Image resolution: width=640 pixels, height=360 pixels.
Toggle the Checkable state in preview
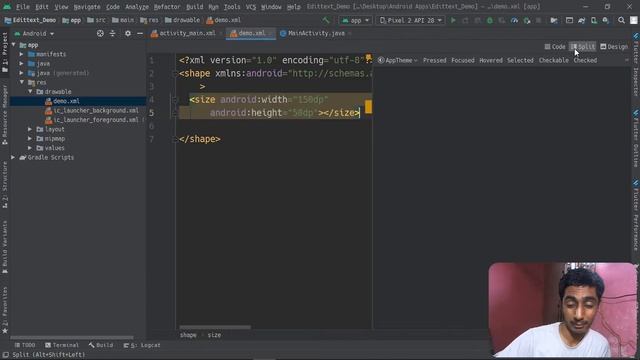pos(553,60)
